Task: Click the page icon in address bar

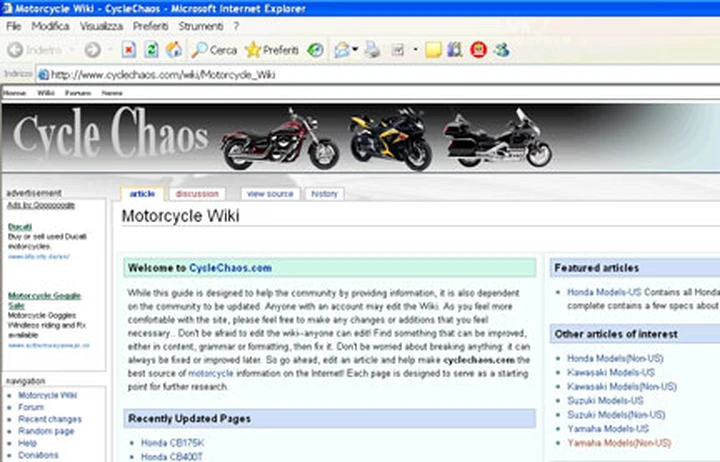Action: [43, 74]
